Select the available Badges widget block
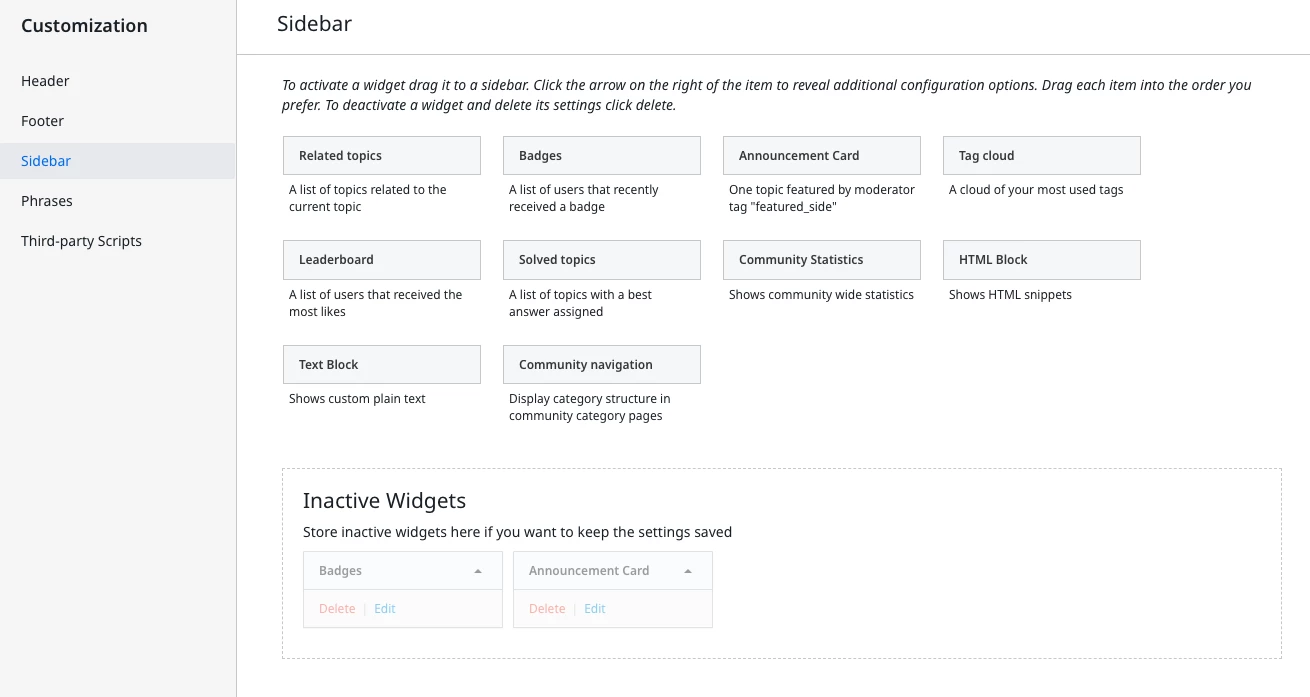The image size is (1310, 697). (x=601, y=156)
